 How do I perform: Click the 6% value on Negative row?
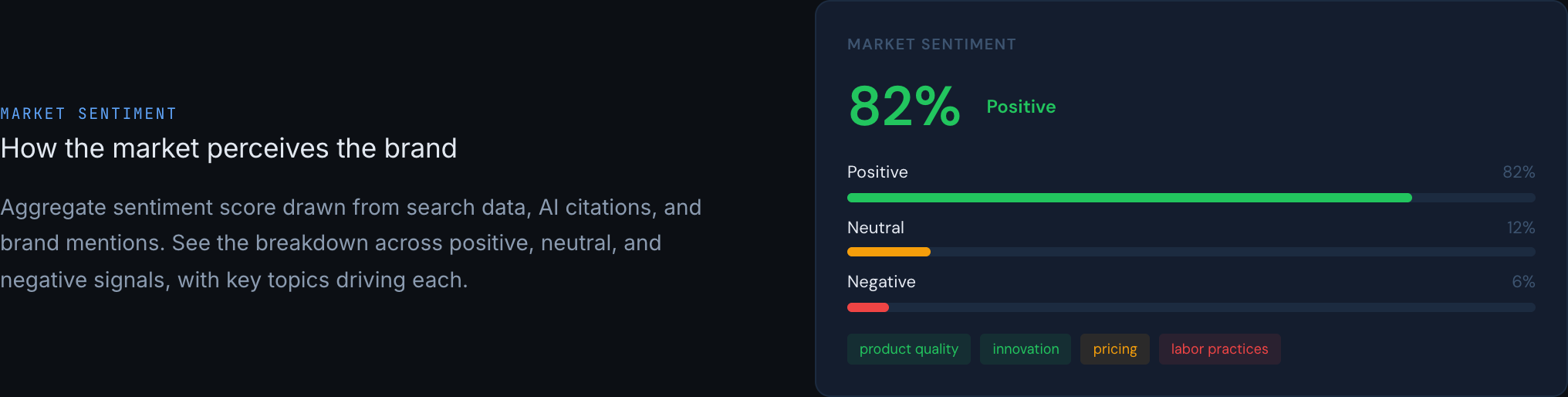click(x=1522, y=282)
